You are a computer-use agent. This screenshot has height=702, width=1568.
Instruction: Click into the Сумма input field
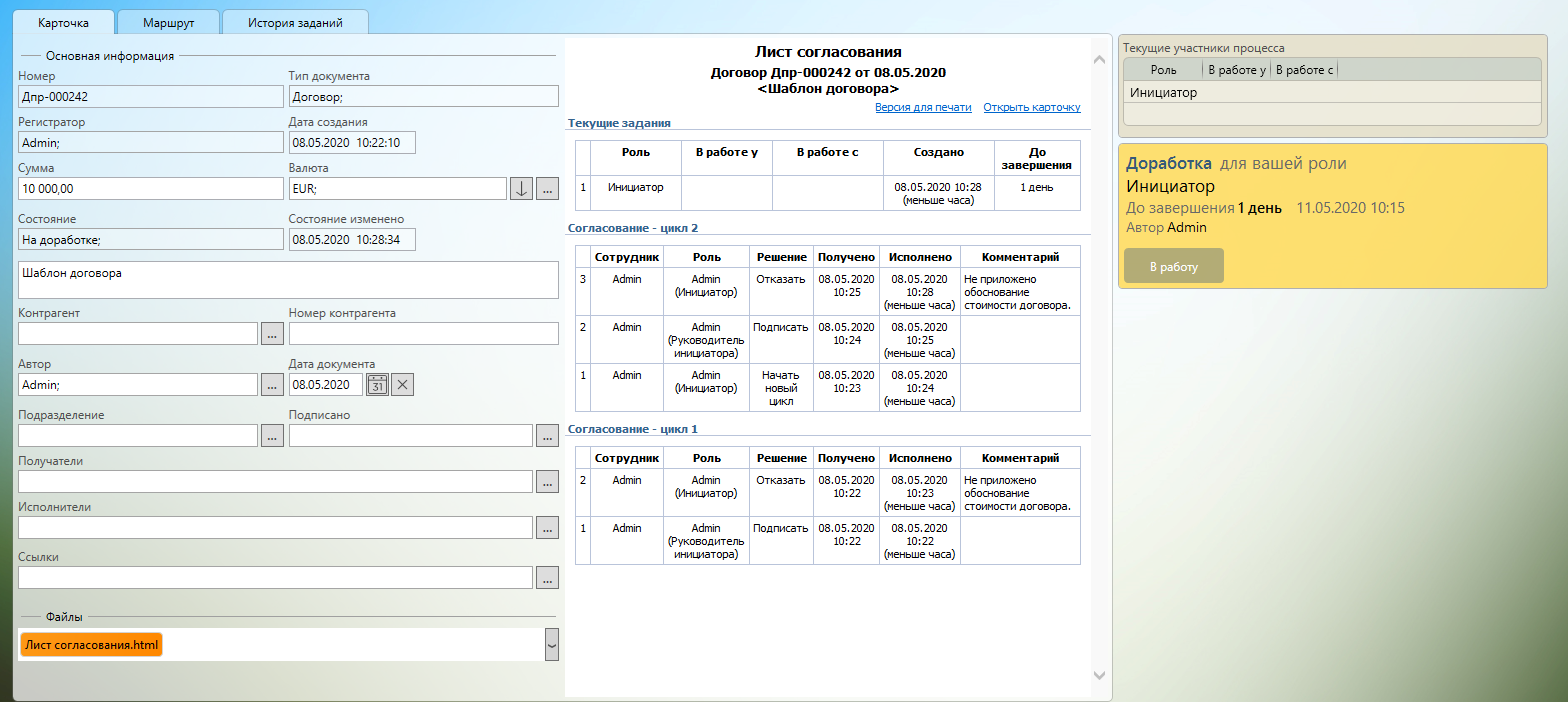pyautogui.click(x=150, y=189)
